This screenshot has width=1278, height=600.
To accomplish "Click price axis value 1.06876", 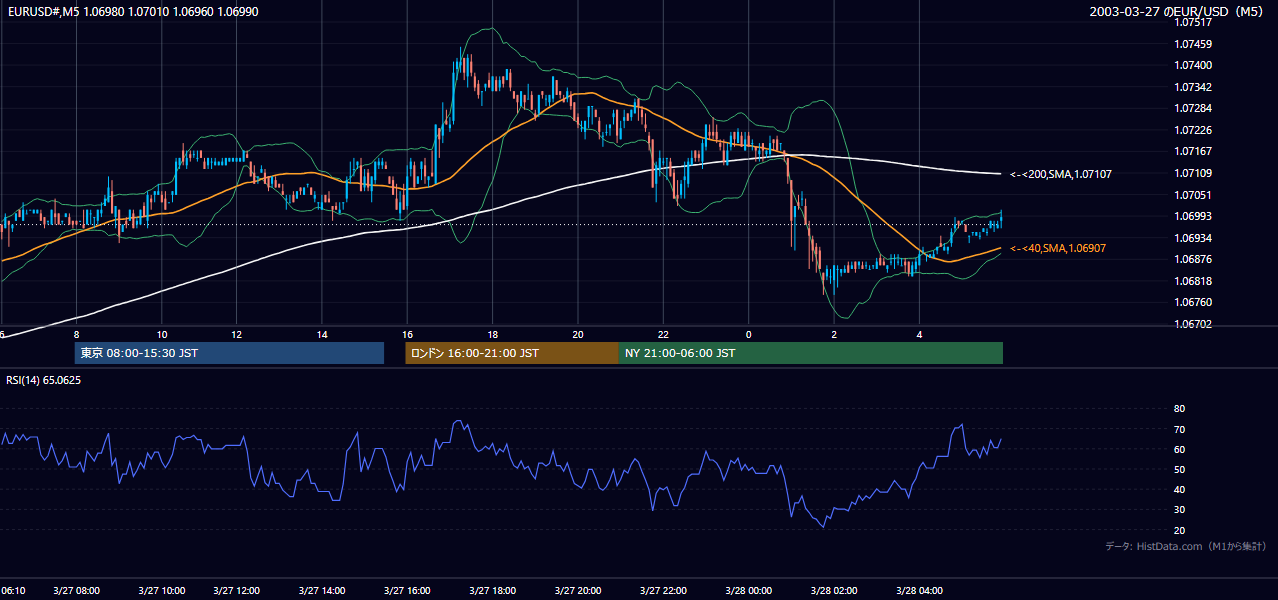I will pyautogui.click(x=1193, y=259).
